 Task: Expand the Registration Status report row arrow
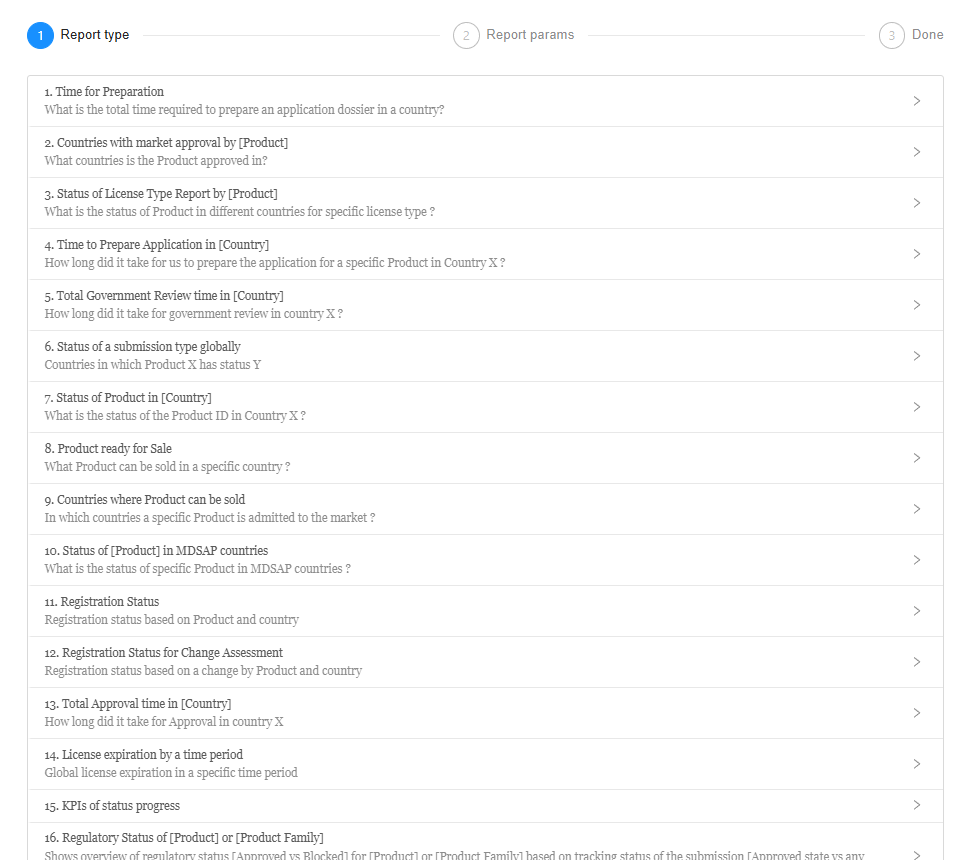(x=916, y=611)
